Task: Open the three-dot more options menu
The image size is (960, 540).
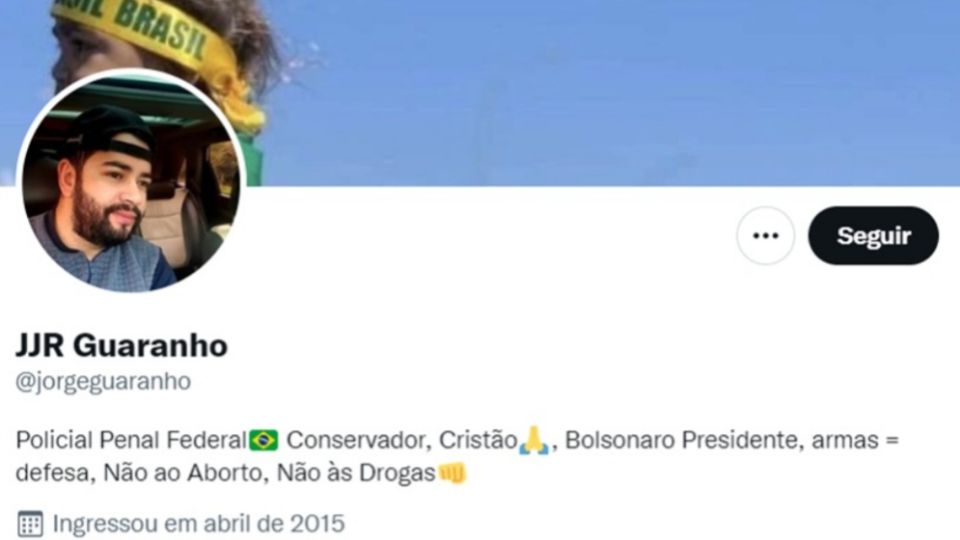Action: (x=765, y=236)
